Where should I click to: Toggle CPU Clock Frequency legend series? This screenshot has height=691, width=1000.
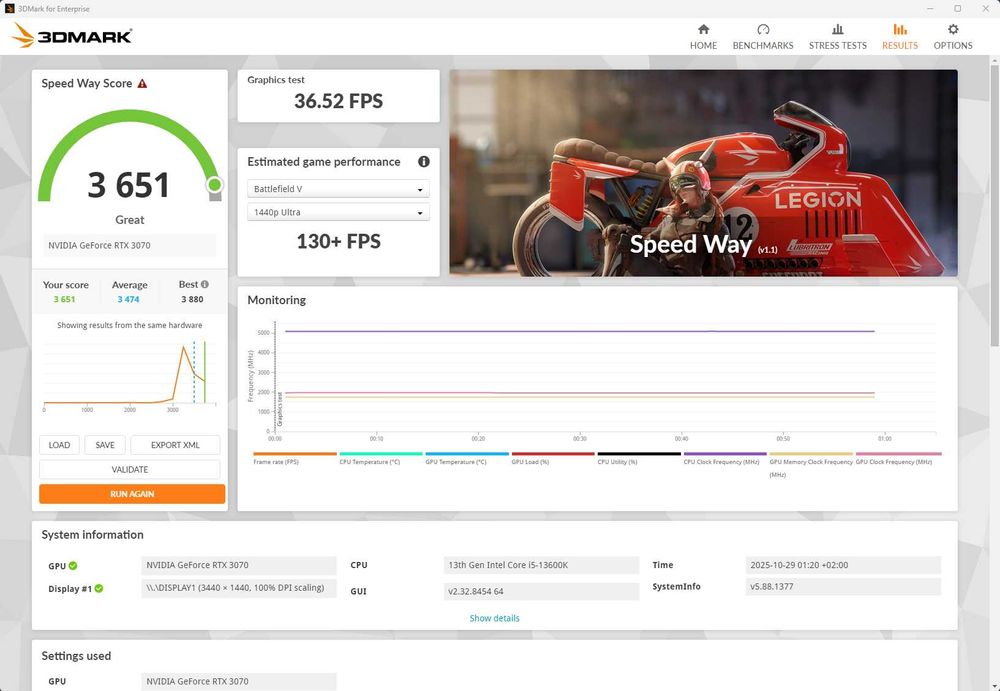(724, 459)
